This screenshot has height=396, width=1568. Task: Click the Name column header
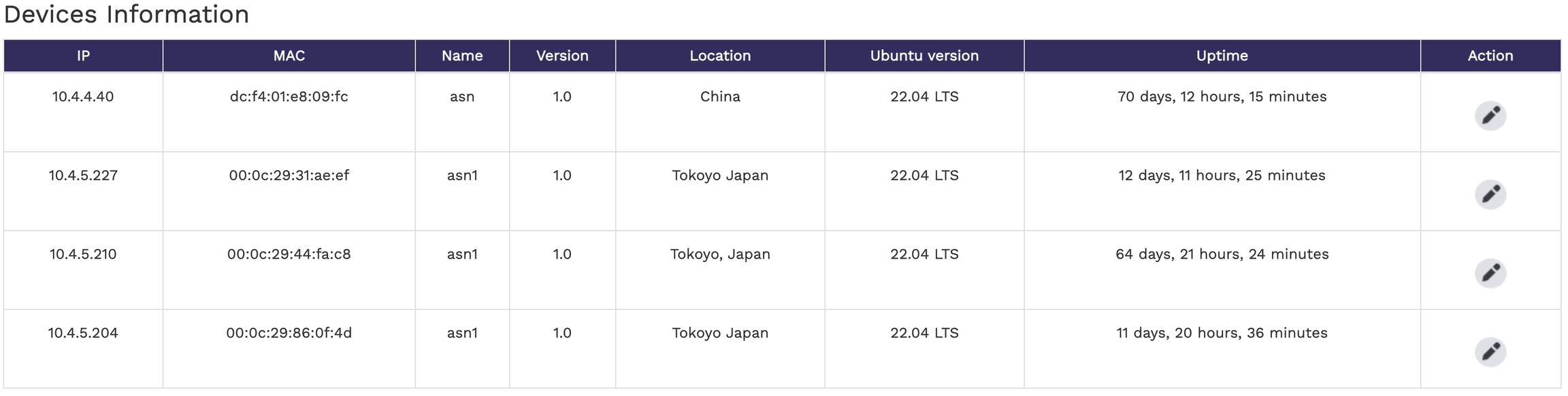(462, 56)
